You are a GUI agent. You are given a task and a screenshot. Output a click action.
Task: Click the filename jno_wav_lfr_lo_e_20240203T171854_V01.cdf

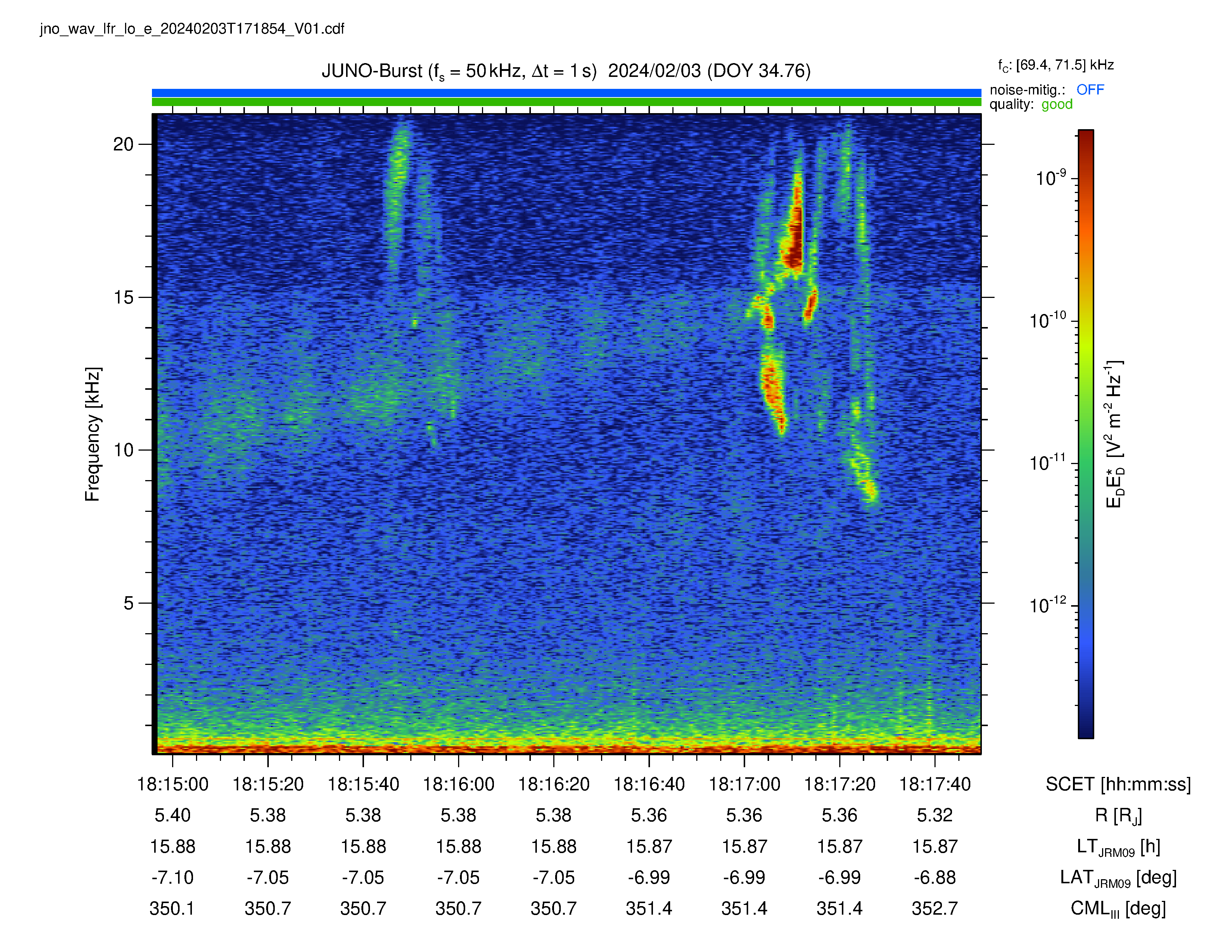point(192,29)
